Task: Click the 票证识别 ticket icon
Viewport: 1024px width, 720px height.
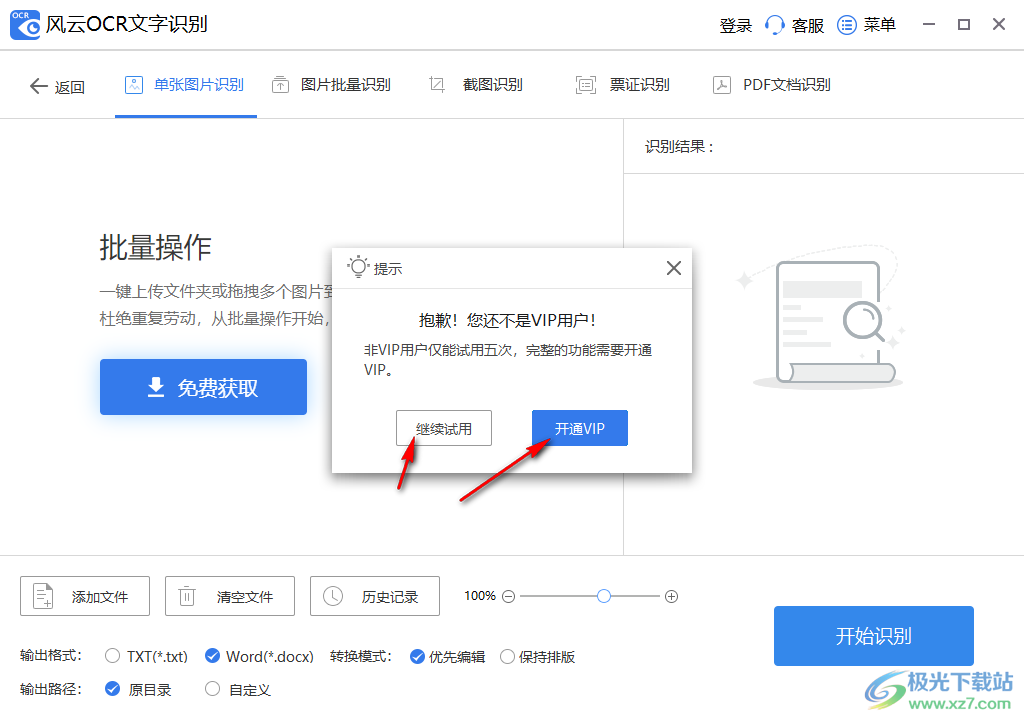Action: [585, 85]
